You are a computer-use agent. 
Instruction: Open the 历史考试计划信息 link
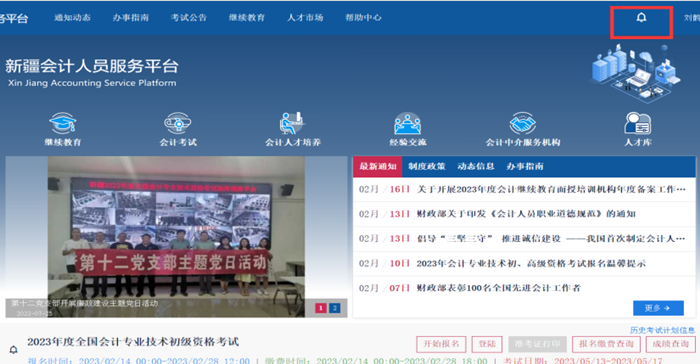pyautogui.click(x=662, y=330)
